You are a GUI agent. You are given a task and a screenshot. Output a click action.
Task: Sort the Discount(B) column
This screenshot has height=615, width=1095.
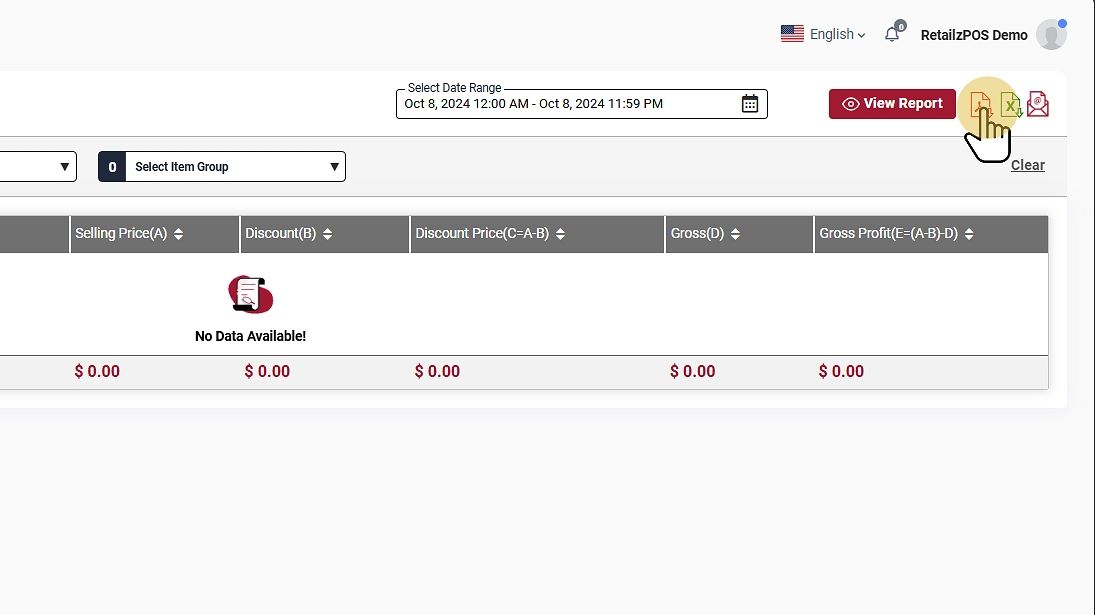[327, 234]
